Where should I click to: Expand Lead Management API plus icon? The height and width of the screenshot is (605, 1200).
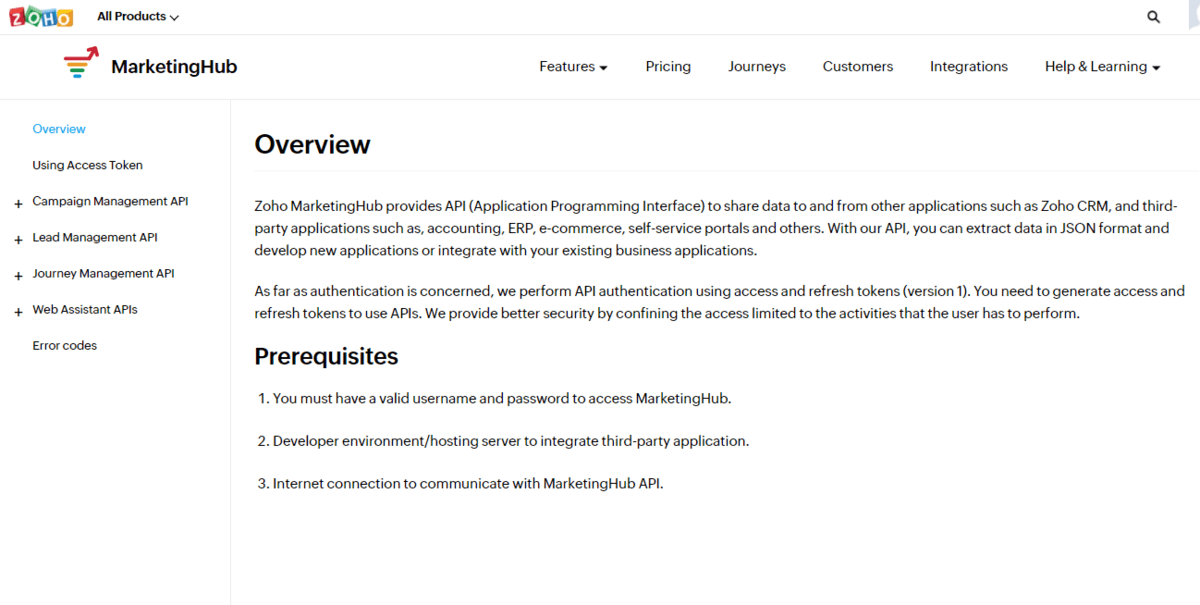(18, 240)
